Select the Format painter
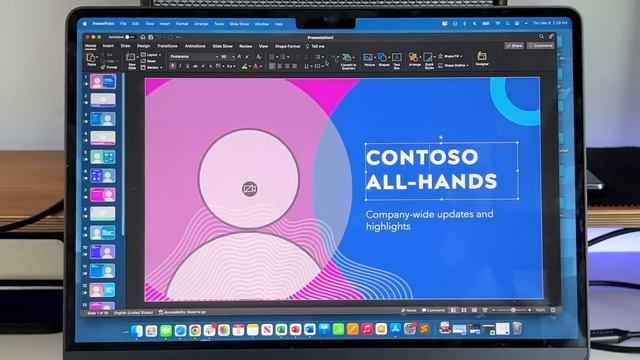 [x=109, y=67]
